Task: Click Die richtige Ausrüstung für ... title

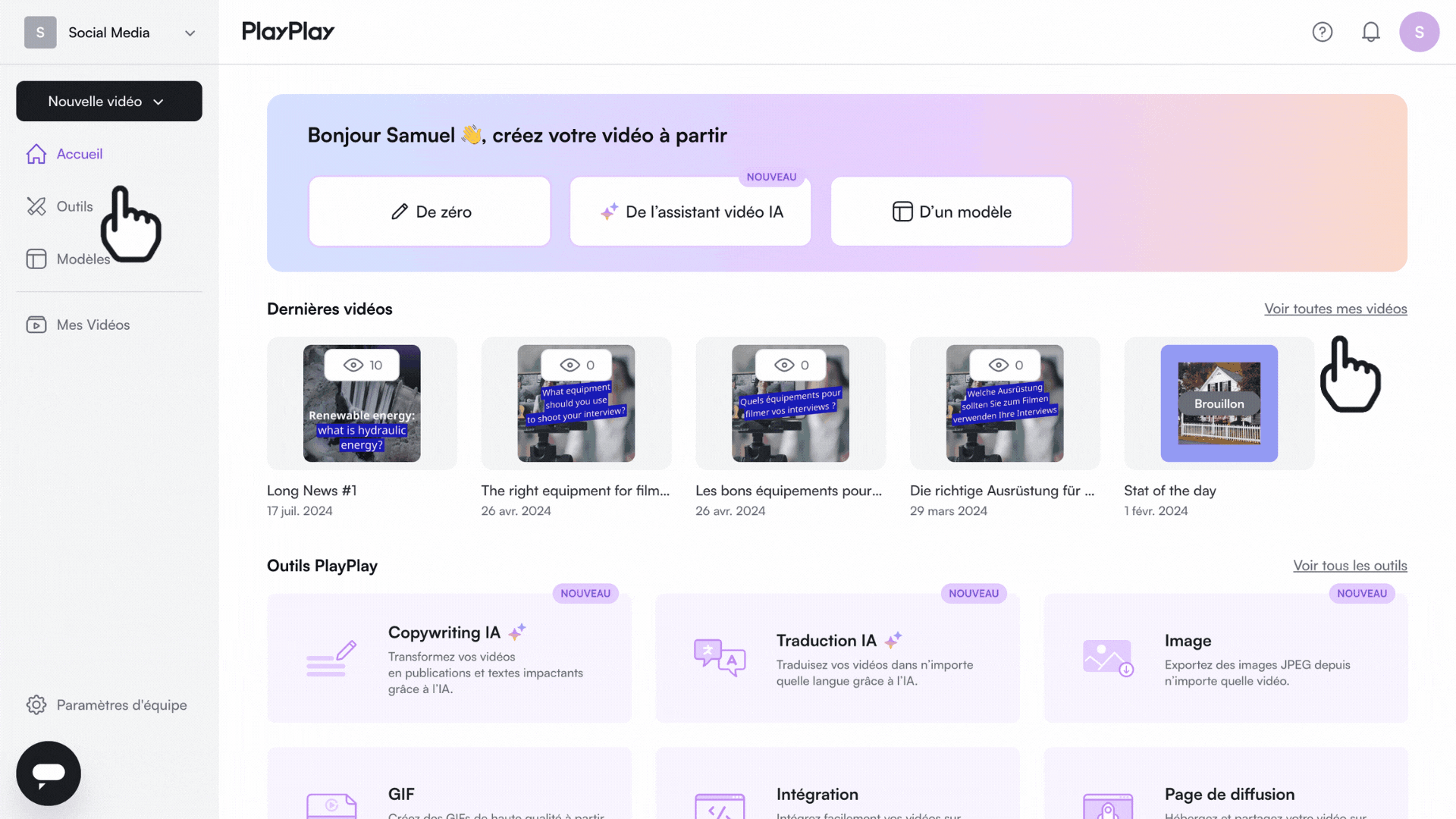Action: 1003,491
